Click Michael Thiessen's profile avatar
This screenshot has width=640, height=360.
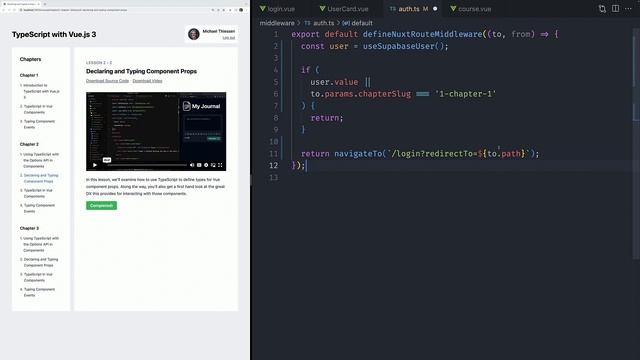pos(193,34)
